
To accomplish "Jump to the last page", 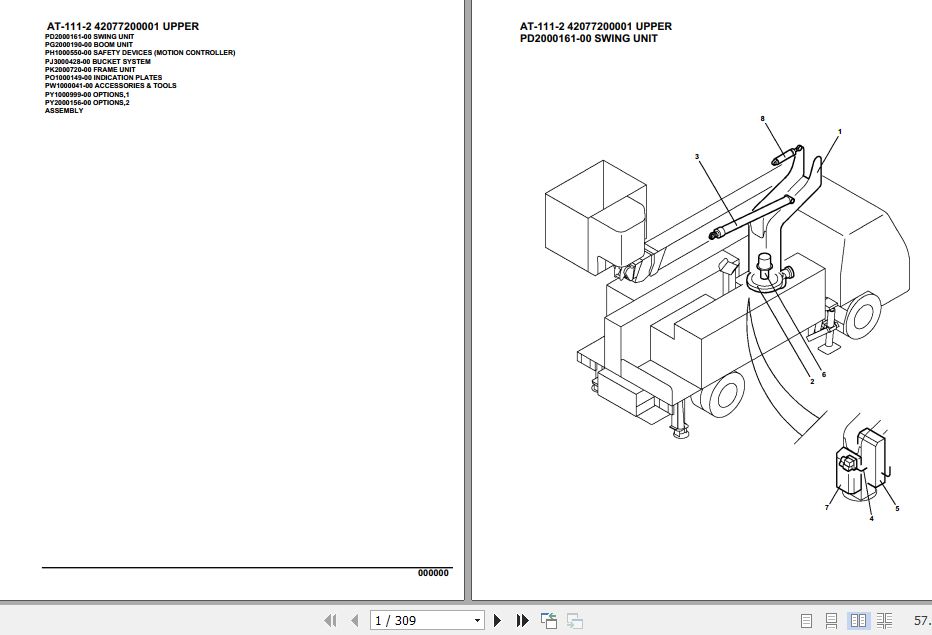I will click(521, 620).
